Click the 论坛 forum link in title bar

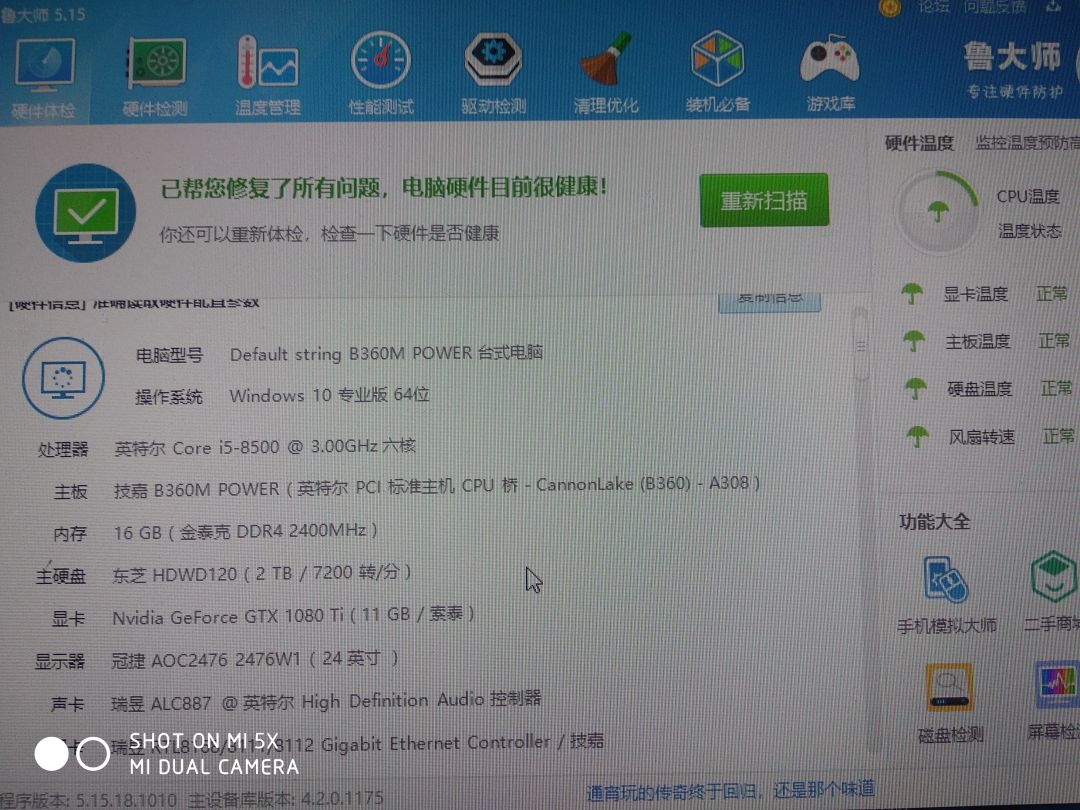933,7
